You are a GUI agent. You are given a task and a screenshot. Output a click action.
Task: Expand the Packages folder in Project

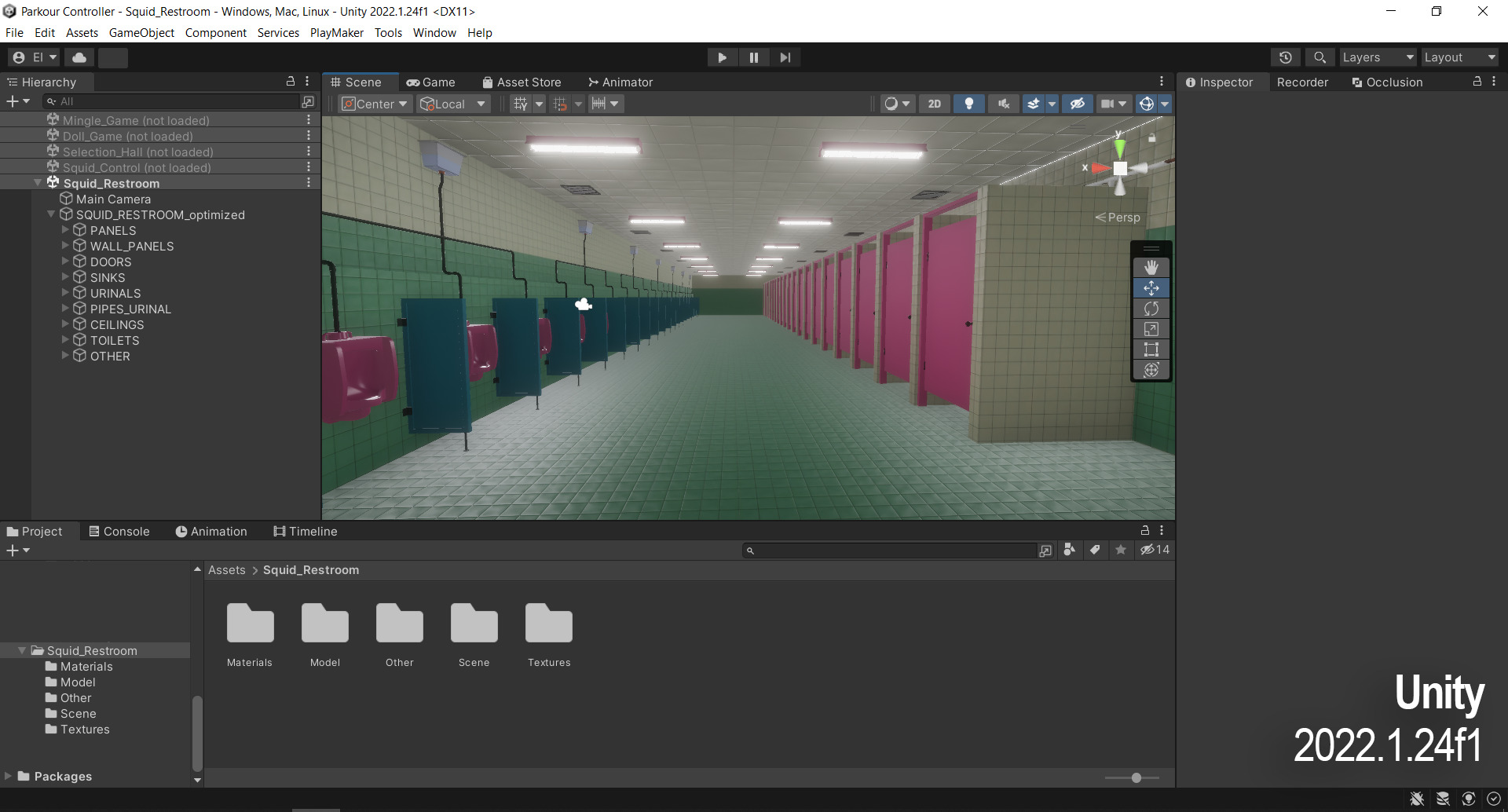[8, 776]
